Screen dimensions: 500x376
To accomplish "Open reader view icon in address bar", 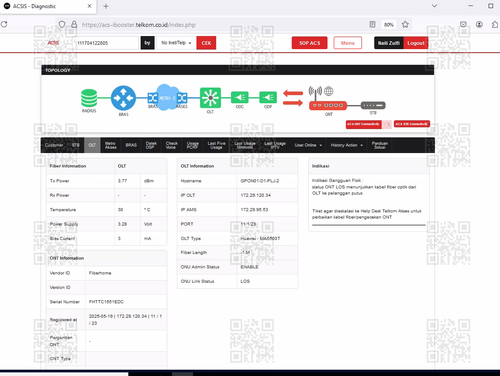I will pyautogui.click(x=372, y=24).
